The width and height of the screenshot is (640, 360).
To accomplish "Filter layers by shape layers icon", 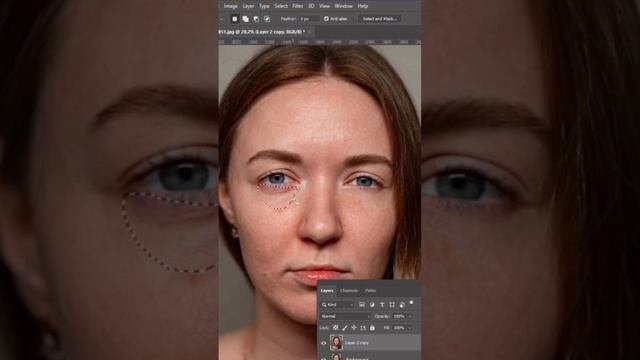I will click(x=392, y=304).
